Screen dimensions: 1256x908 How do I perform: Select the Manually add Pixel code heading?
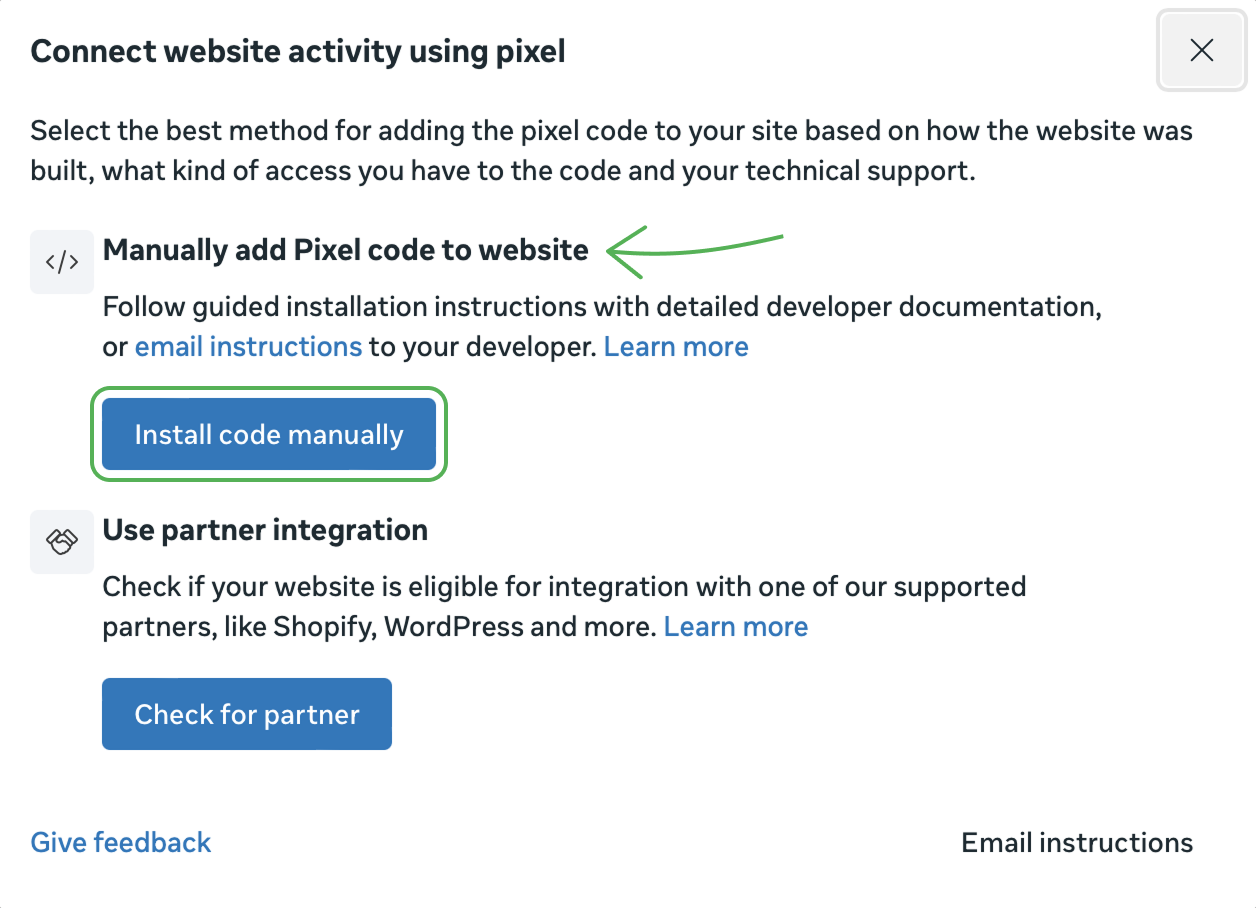(345, 250)
